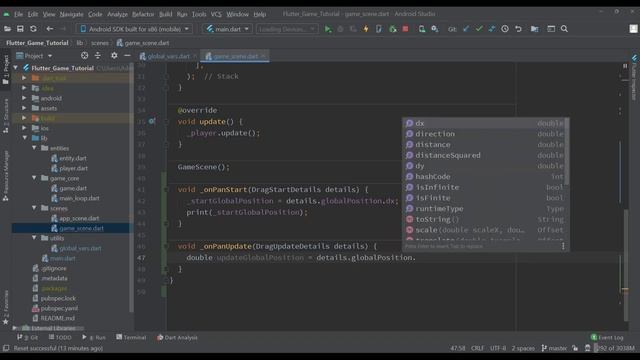Click the Sync/Reload icon in toolbar

tap(33, 29)
